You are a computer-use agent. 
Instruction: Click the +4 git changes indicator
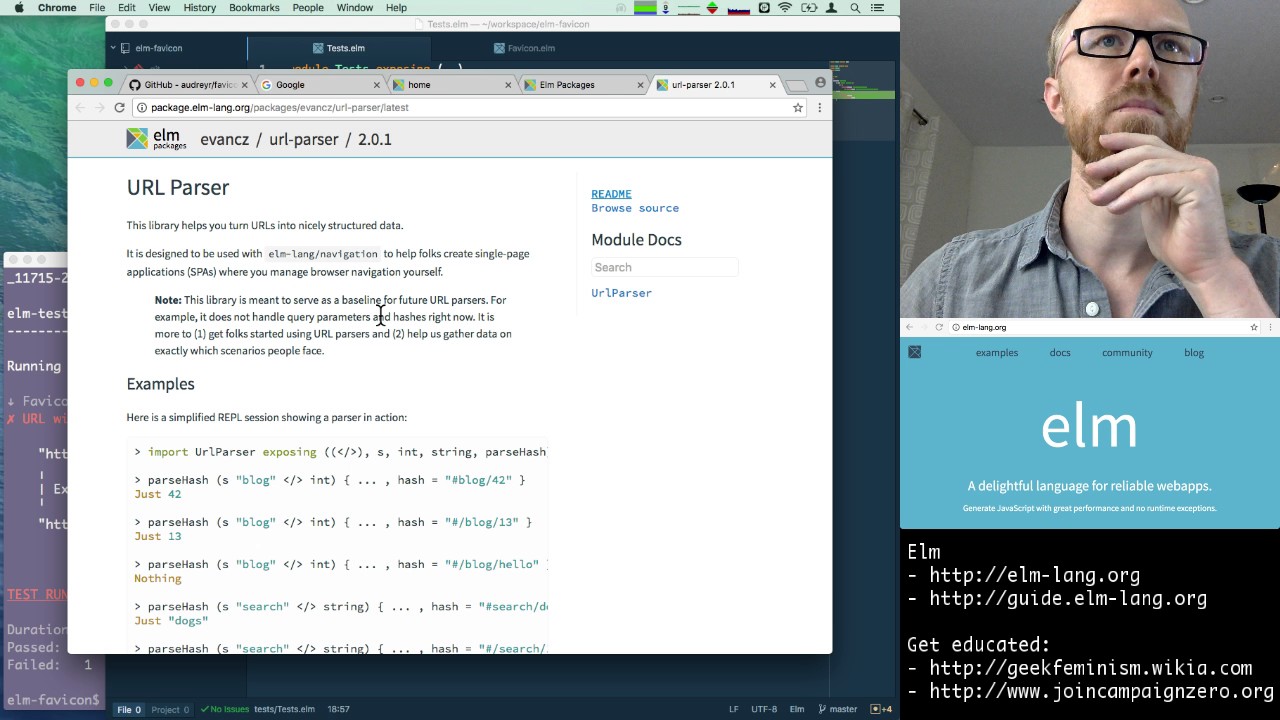click(881, 709)
